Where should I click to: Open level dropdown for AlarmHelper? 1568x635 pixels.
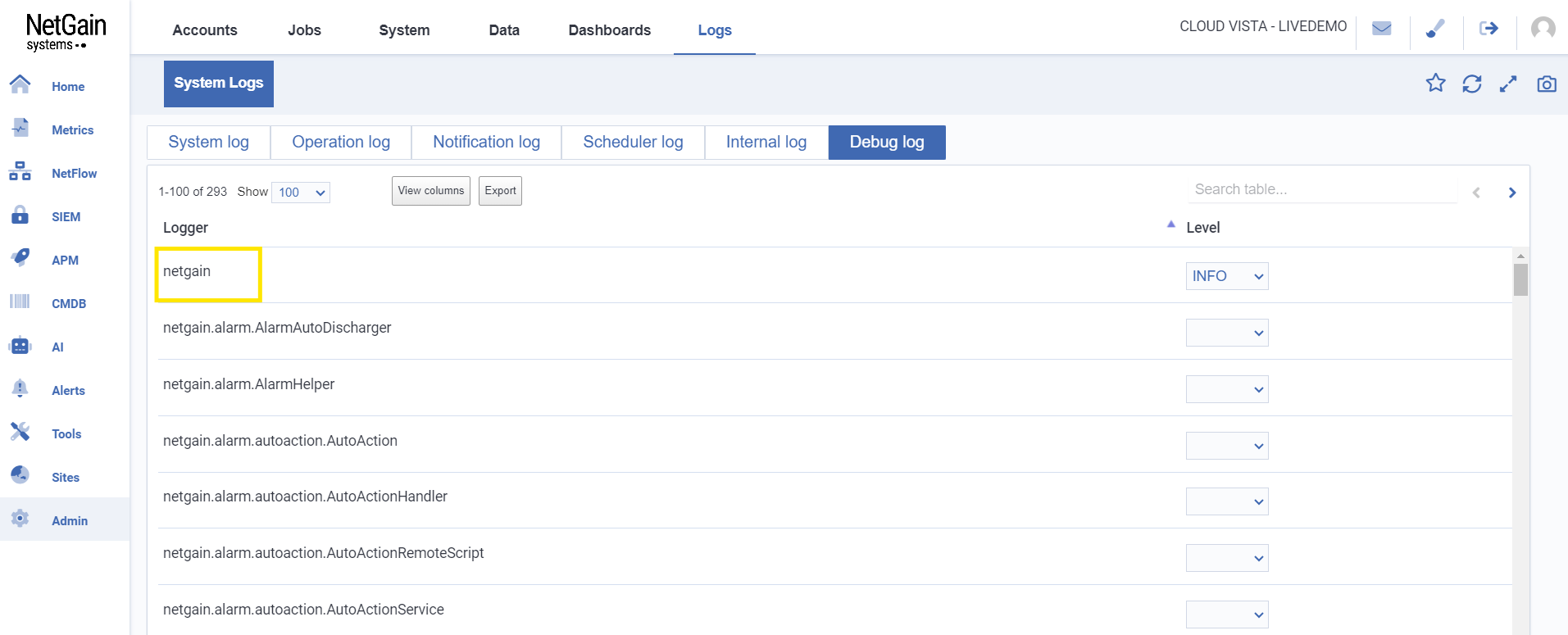pos(1227,389)
